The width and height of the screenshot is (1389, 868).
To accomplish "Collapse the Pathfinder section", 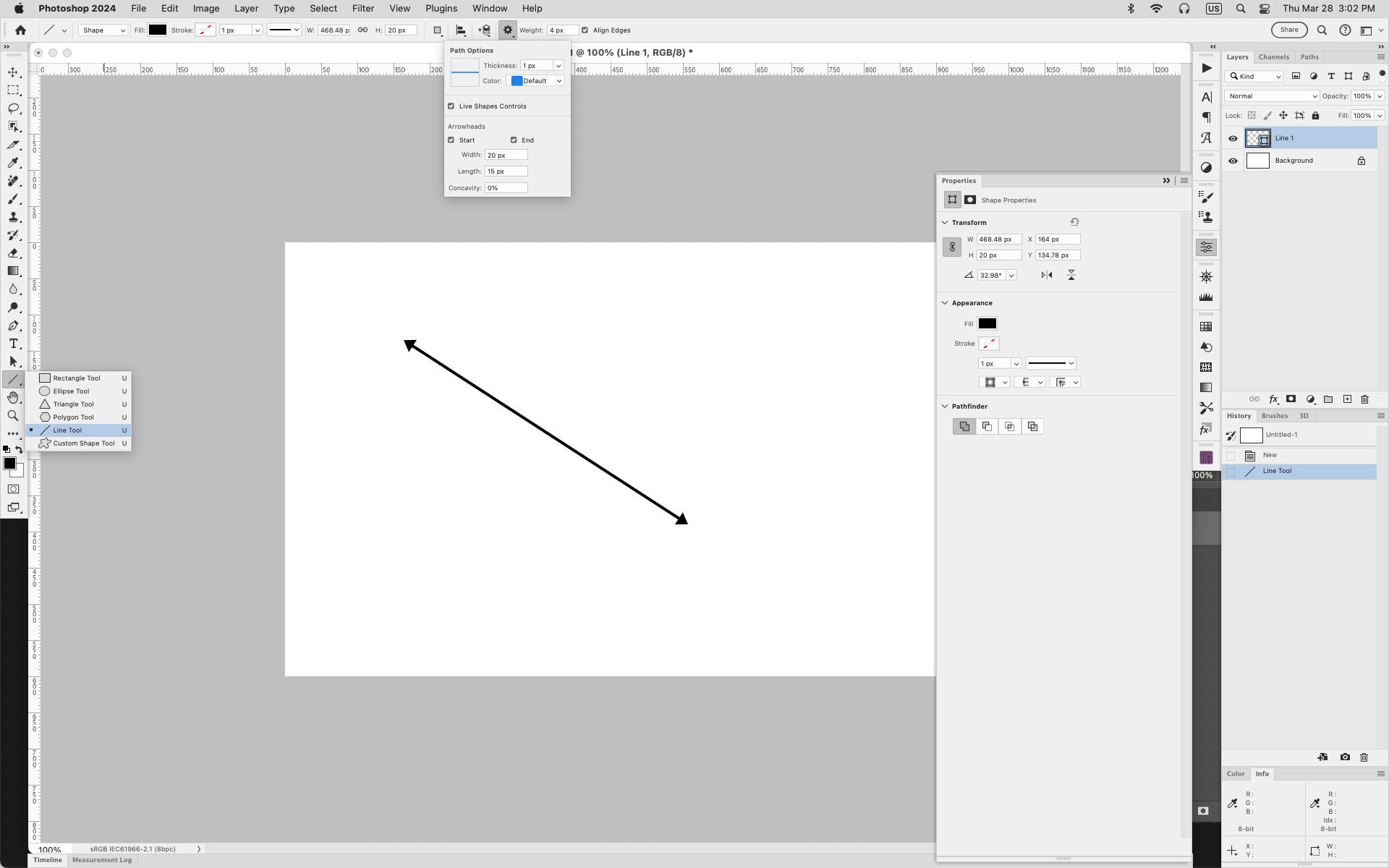I will point(945,407).
